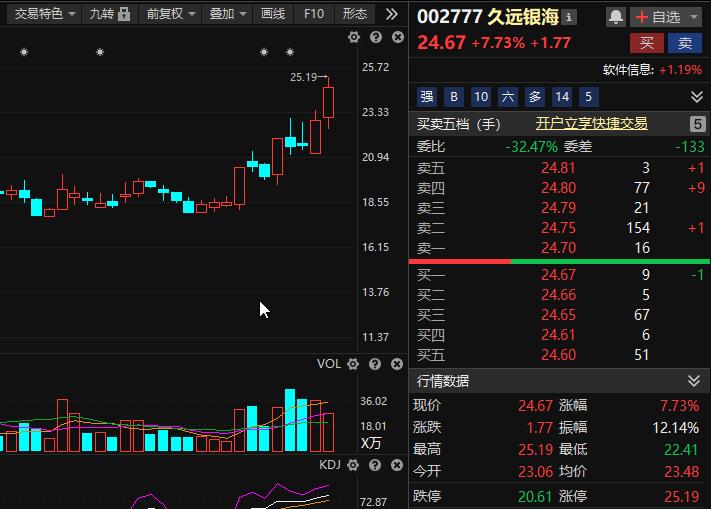Open the 开户立享快捷交易 link
Viewport: 711px width, 509px height.
click(x=591, y=123)
